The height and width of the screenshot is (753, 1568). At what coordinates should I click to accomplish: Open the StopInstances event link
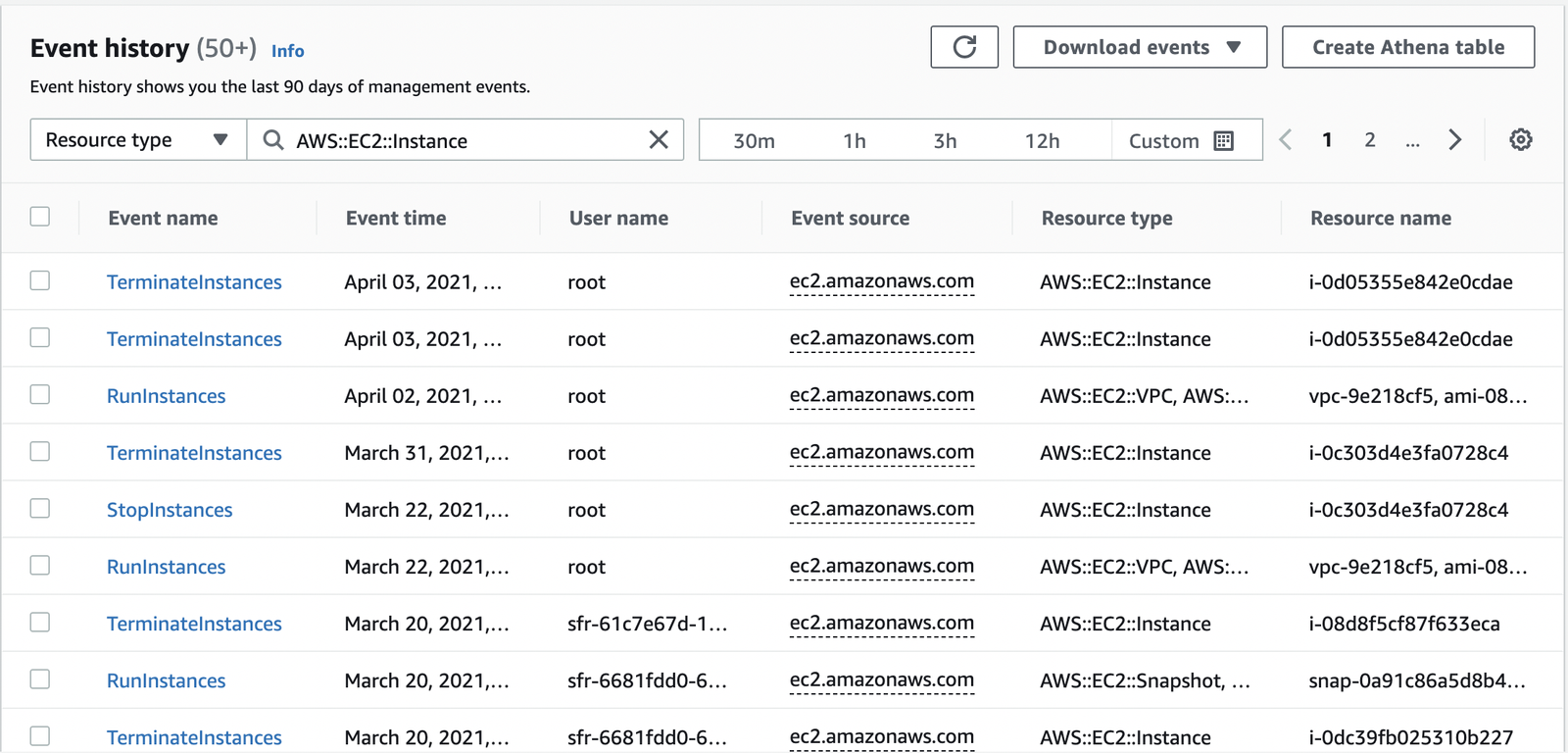(x=170, y=510)
